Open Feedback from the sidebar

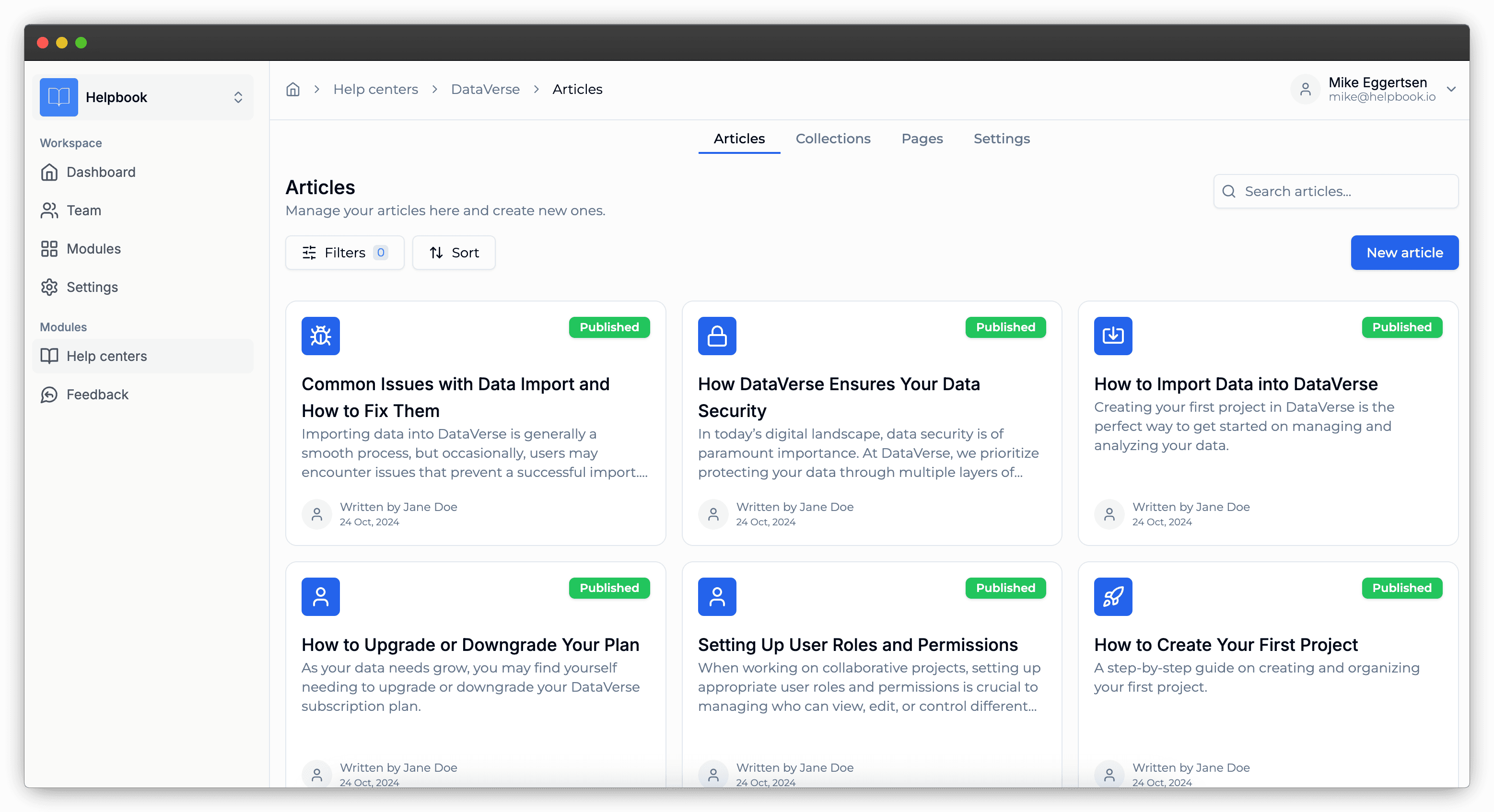97,394
